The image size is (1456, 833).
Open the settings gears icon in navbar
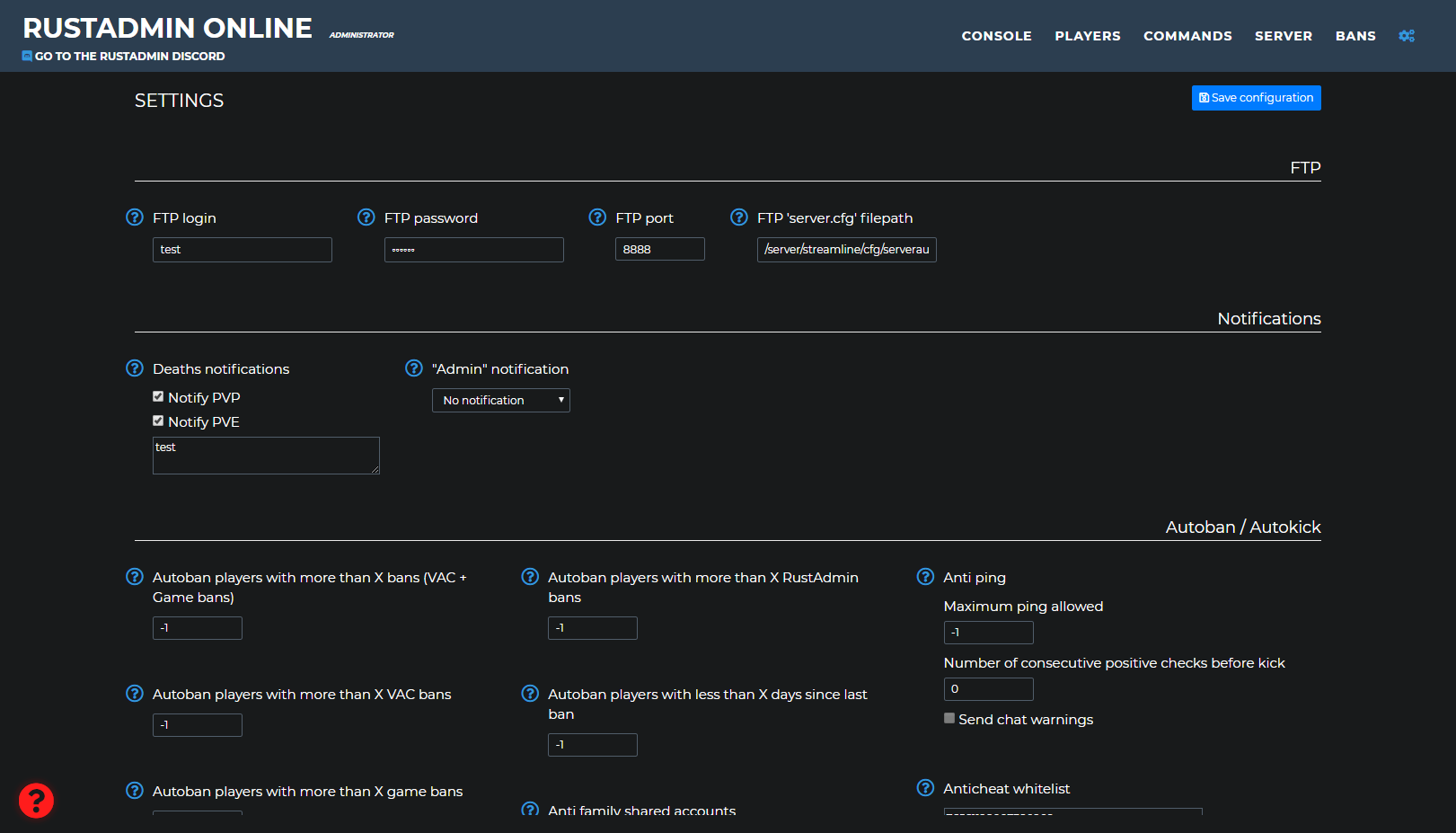(1407, 36)
